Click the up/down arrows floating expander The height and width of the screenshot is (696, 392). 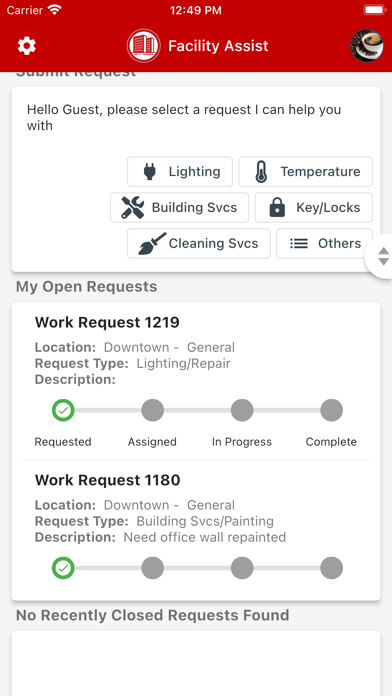click(x=381, y=257)
